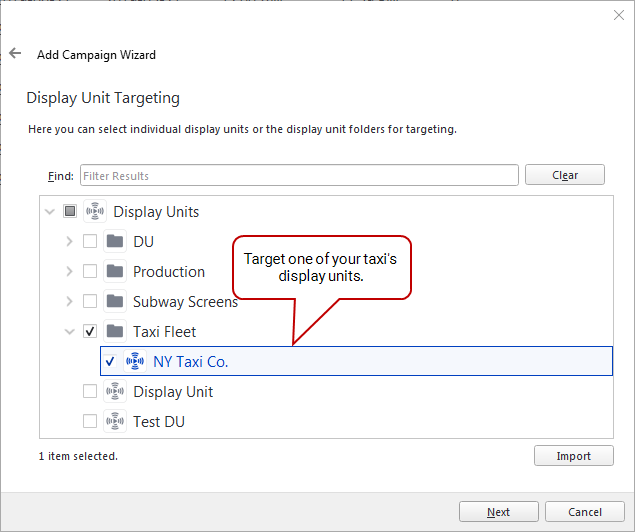The height and width of the screenshot is (532, 635).
Task: Expand the DU folder node
Action: tap(69, 241)
